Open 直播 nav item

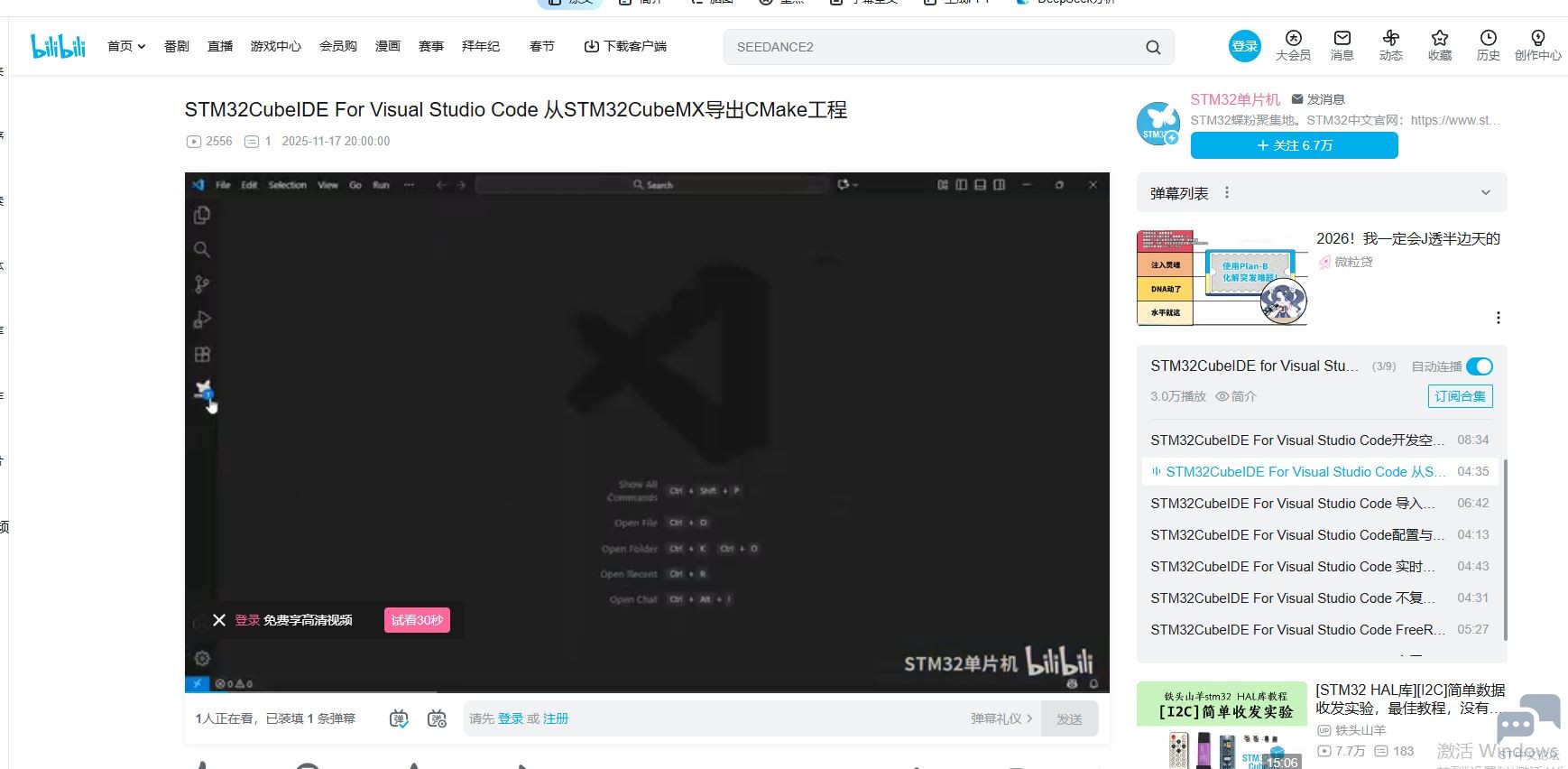point(220,46)
